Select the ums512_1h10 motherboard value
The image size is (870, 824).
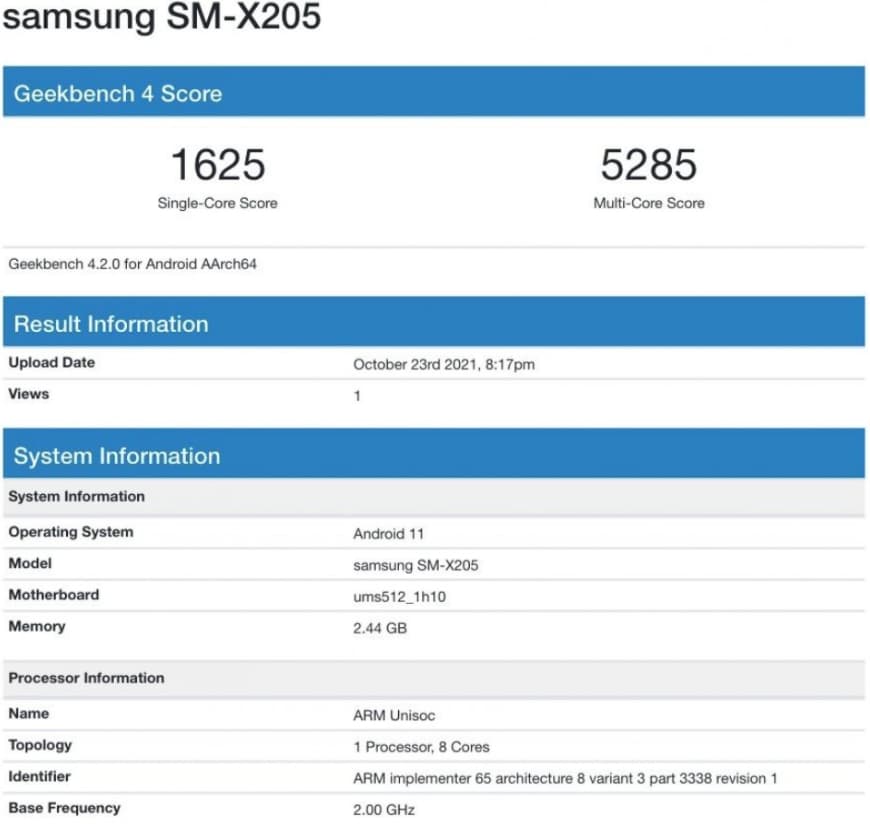(x=399, y=597)
